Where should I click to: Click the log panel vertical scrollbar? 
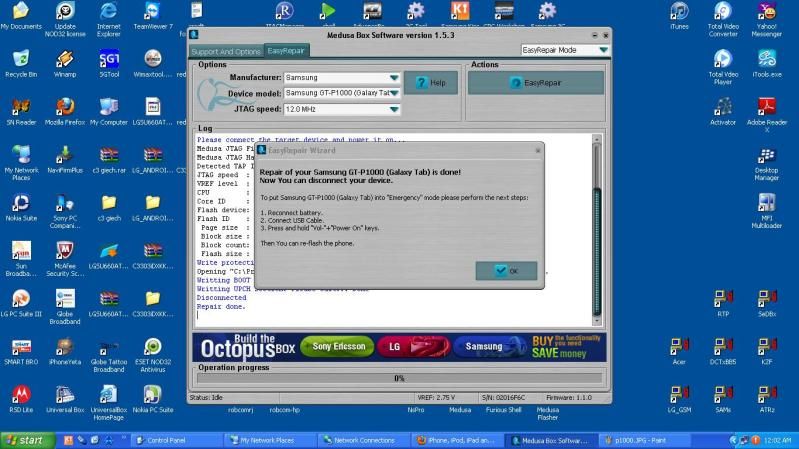pyautogui.click(x=597, y=229)
